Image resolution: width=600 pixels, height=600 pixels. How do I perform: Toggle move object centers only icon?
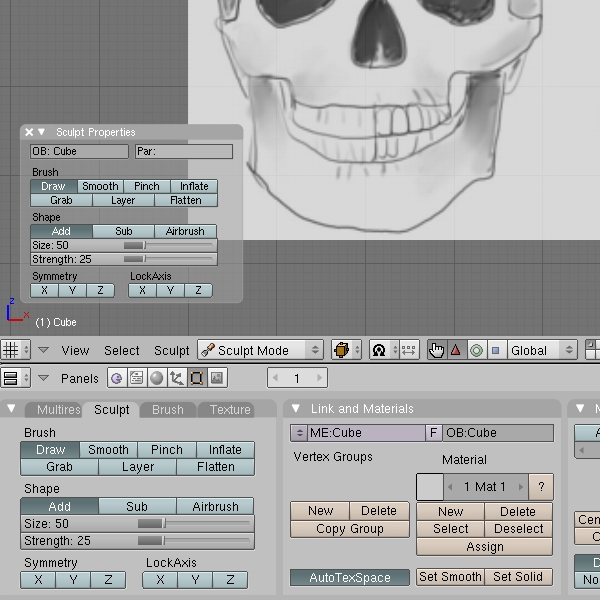click(409, 350)
